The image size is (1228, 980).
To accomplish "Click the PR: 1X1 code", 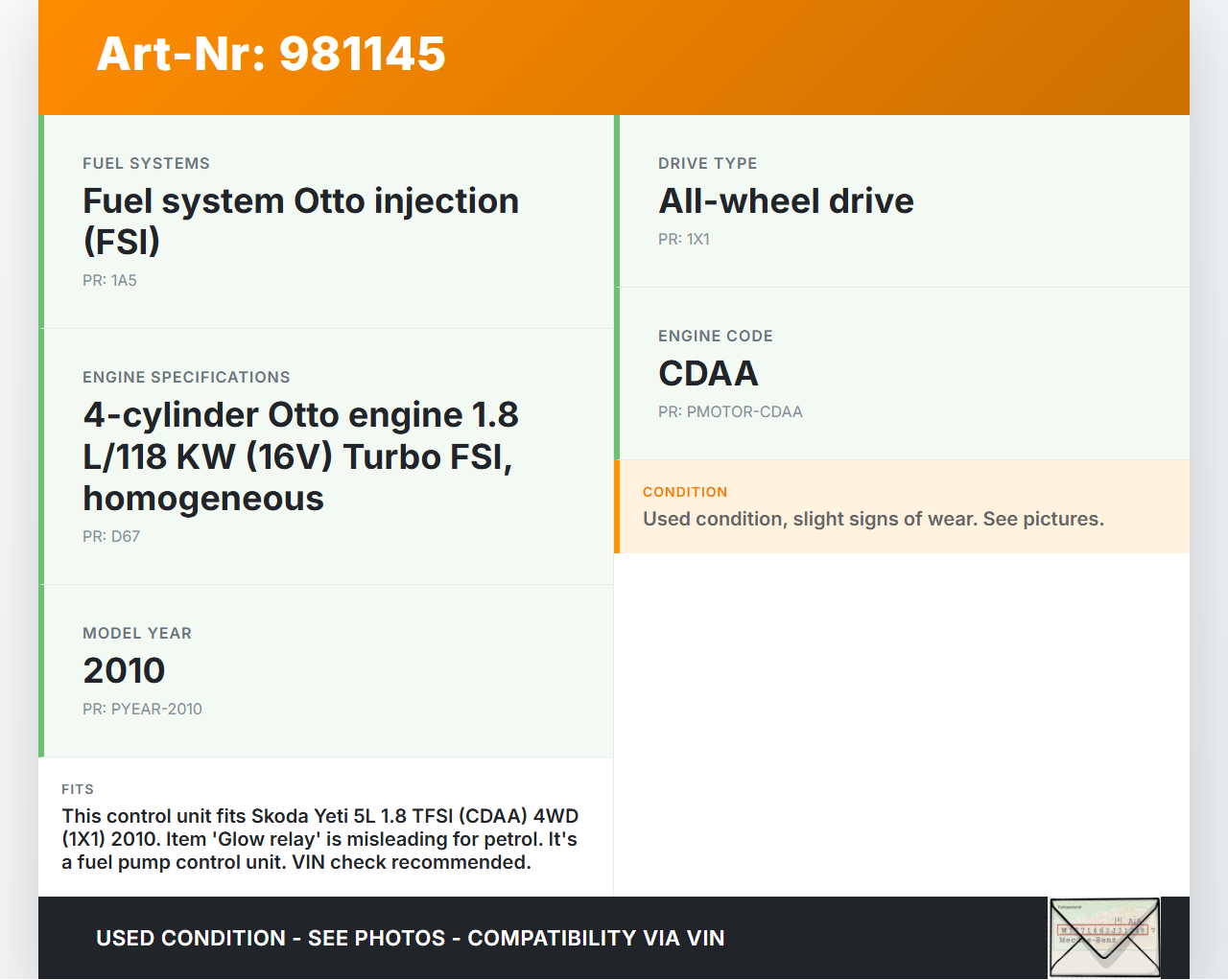I will 683,239.
